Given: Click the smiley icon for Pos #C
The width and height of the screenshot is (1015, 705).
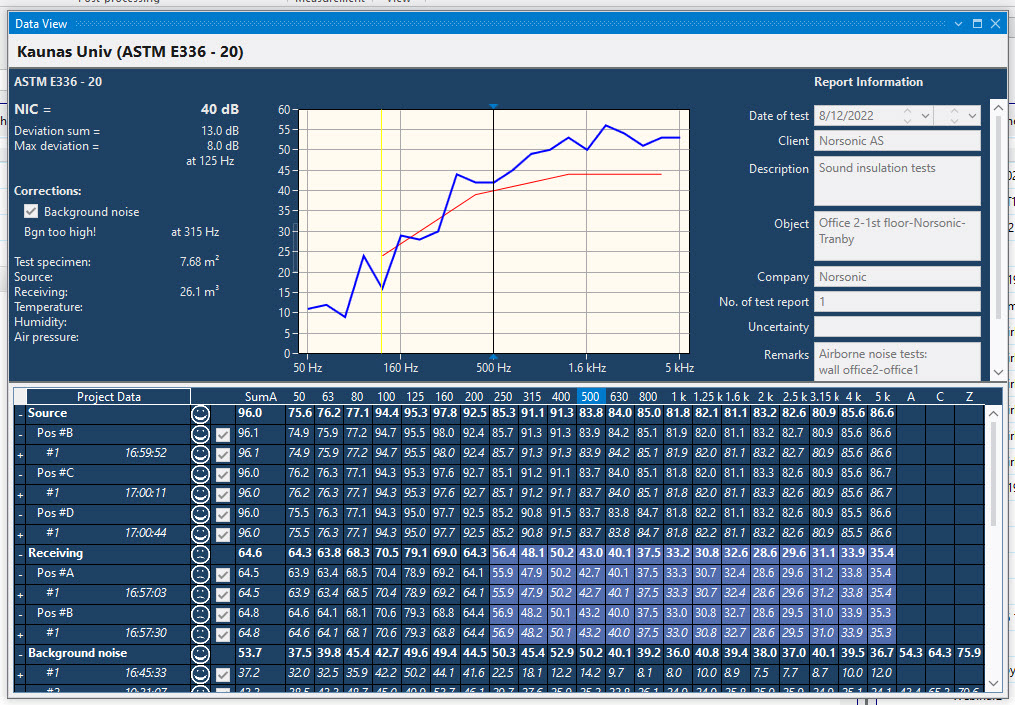Looking at the screenshot, I should click(x=200, y=473).
